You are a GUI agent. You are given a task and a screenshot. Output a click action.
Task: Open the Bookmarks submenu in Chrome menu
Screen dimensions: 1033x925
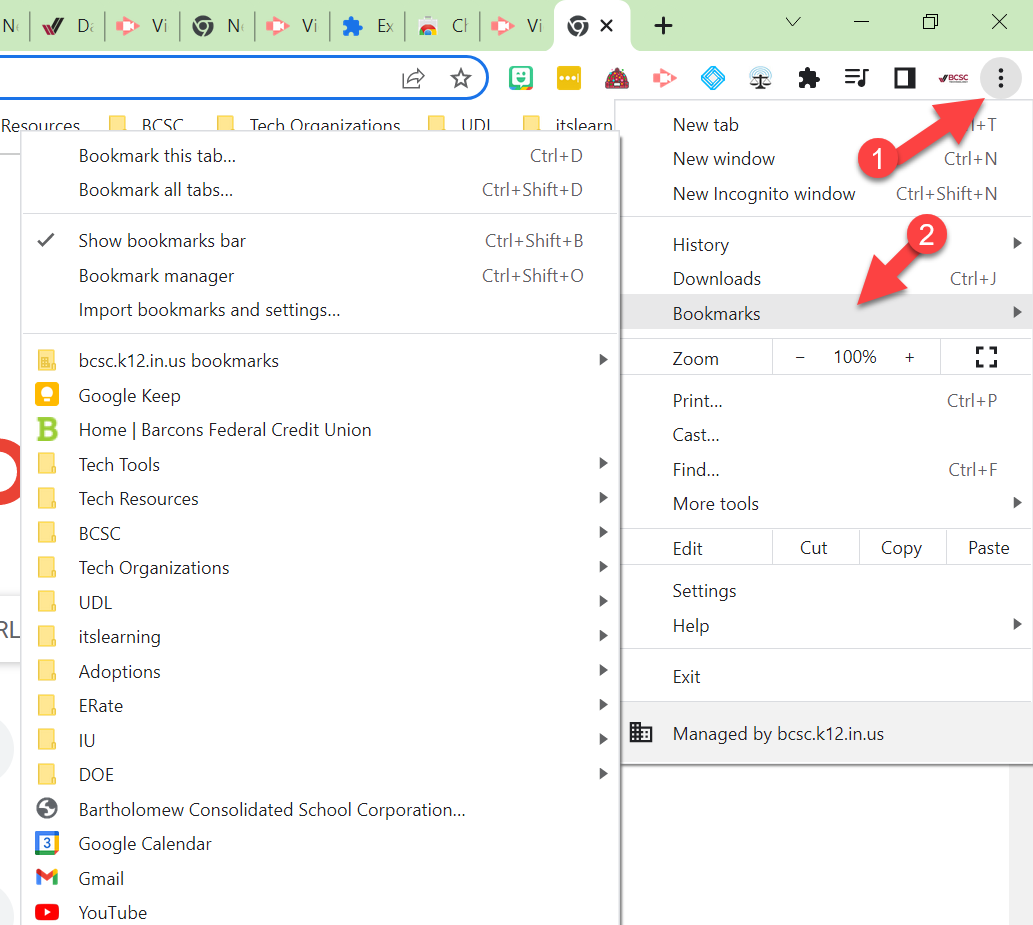click(827, 314)
